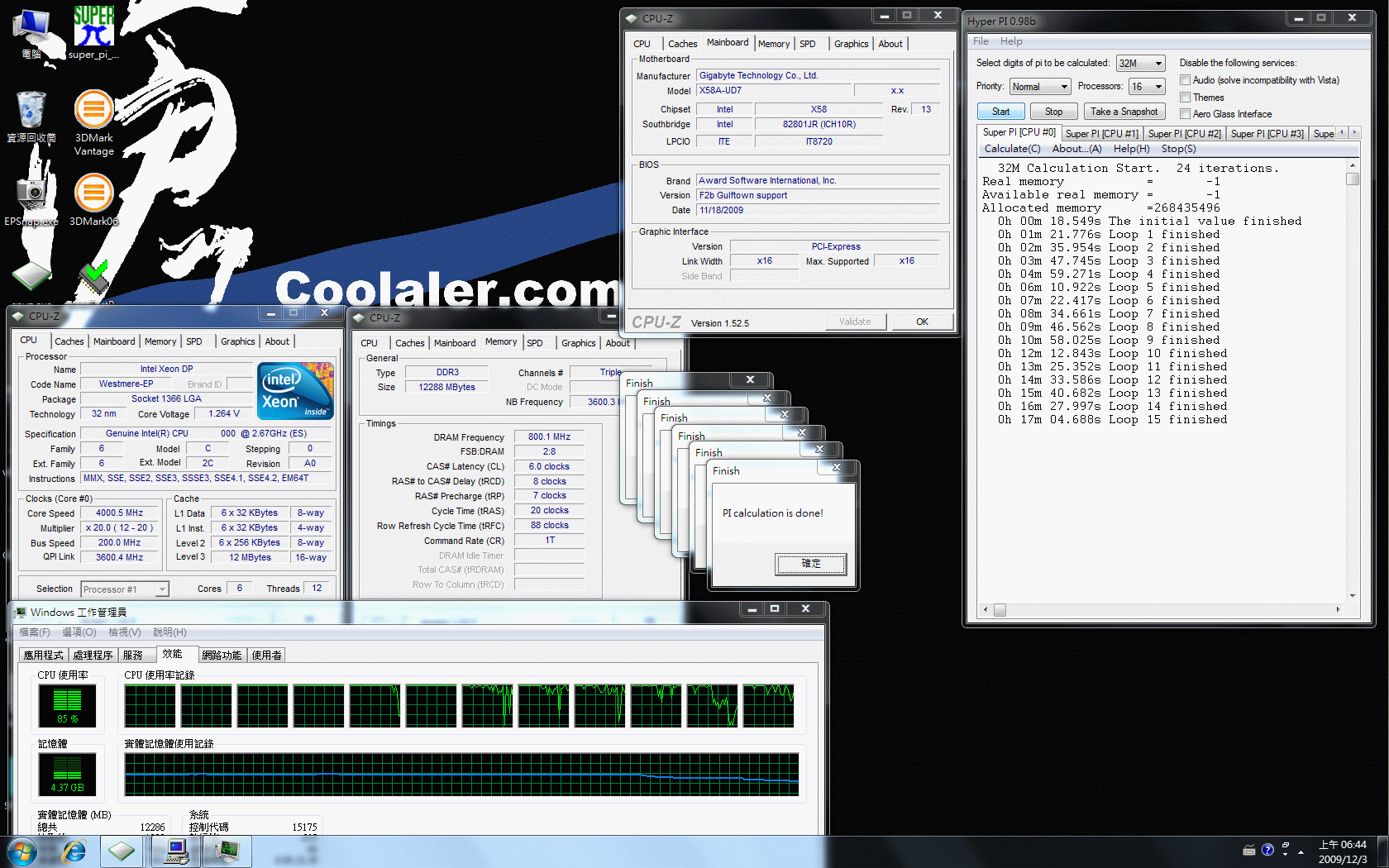The height and width of the screenshot is (868, 1389).
Task: Open SPD tab in top CPU-Z window
Action: pyautogui.click(x=807, y=44)
